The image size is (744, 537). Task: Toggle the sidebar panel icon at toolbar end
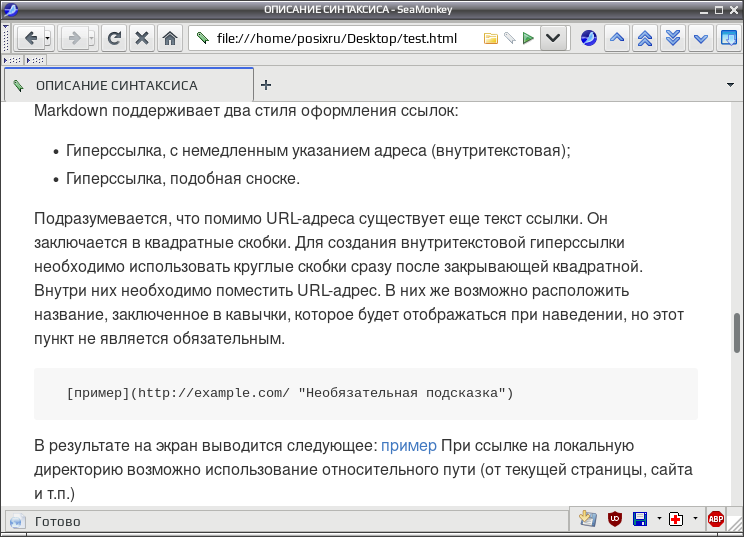coord(728,38)
